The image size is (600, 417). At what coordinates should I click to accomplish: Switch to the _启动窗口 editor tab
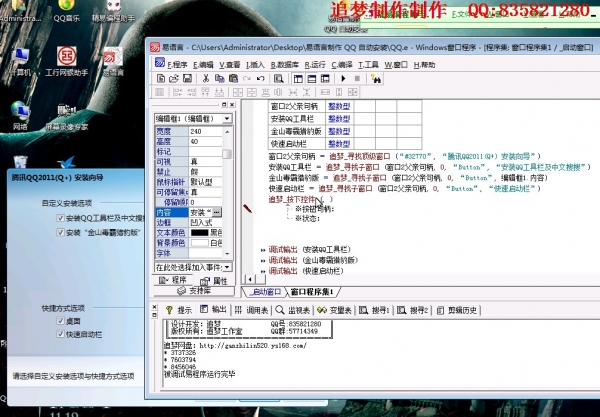(x=265, y=292)
